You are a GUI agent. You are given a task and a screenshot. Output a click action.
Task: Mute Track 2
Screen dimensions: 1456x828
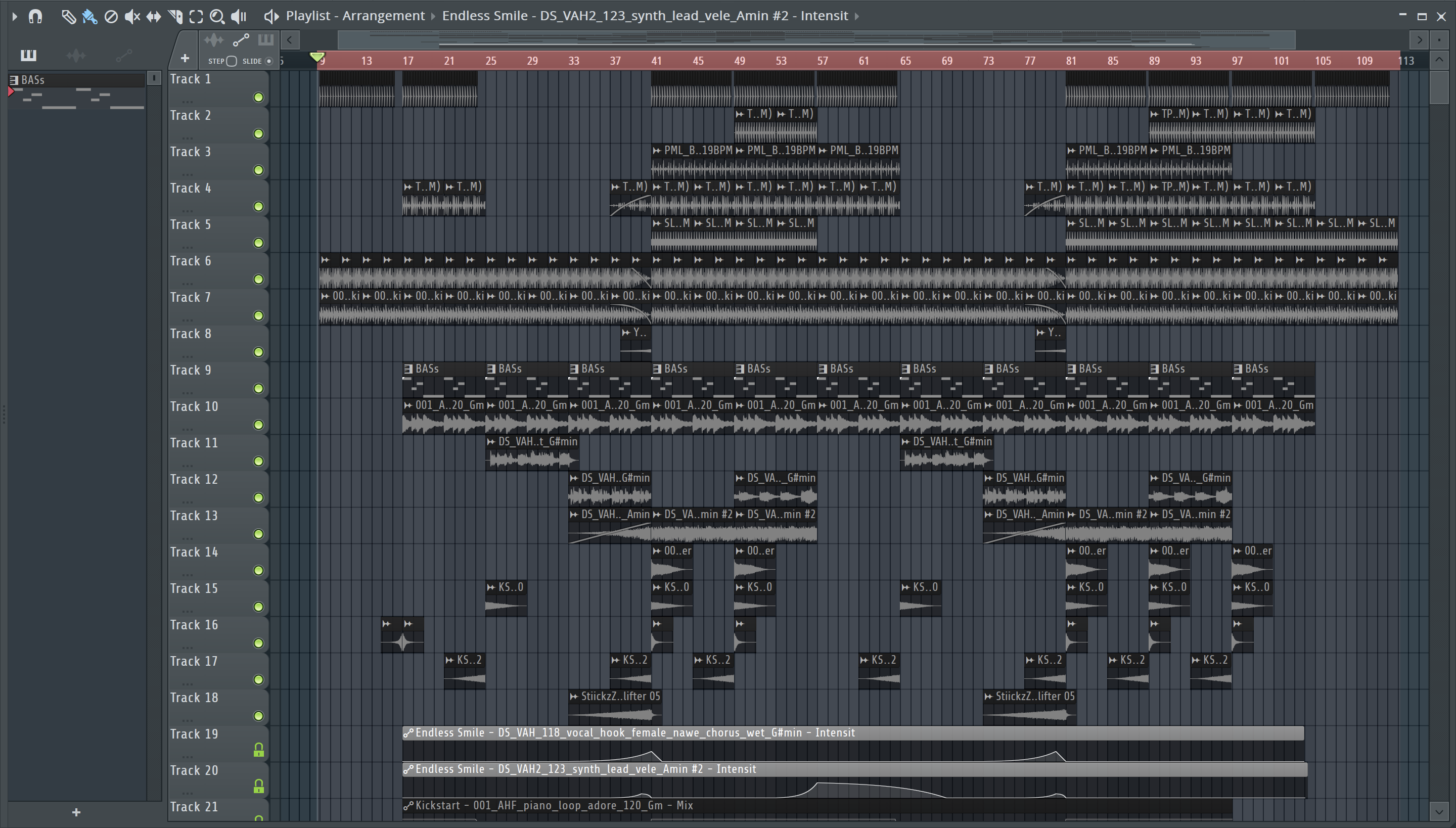tap(259, 134)
